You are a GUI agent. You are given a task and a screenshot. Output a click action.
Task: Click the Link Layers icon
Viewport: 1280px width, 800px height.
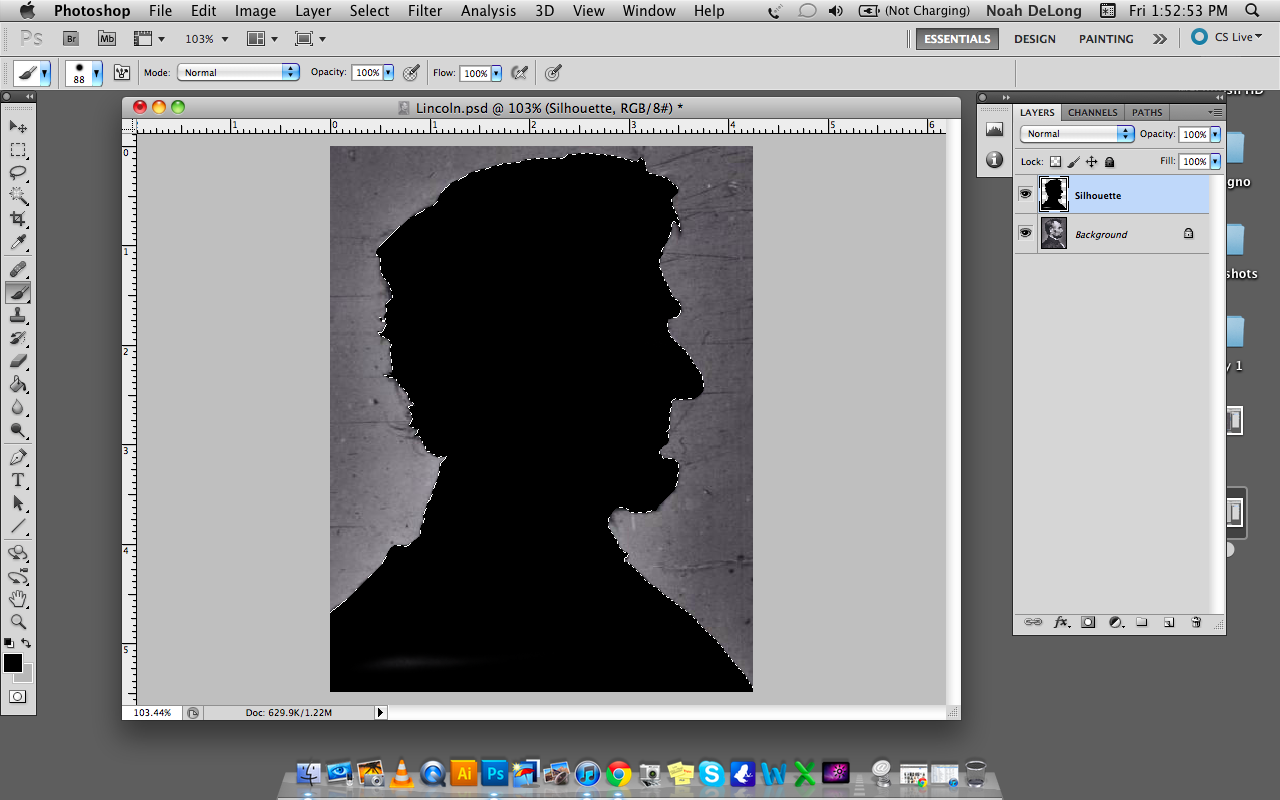click(1033, 622)
